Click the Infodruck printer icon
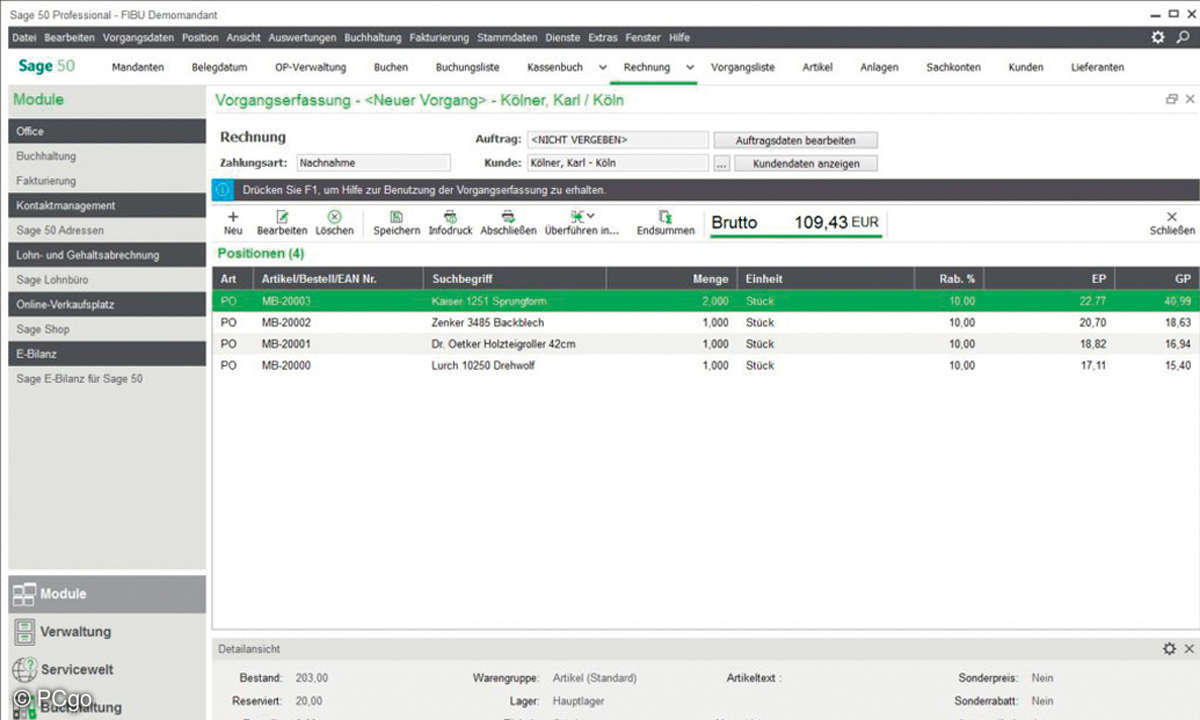 450,216
